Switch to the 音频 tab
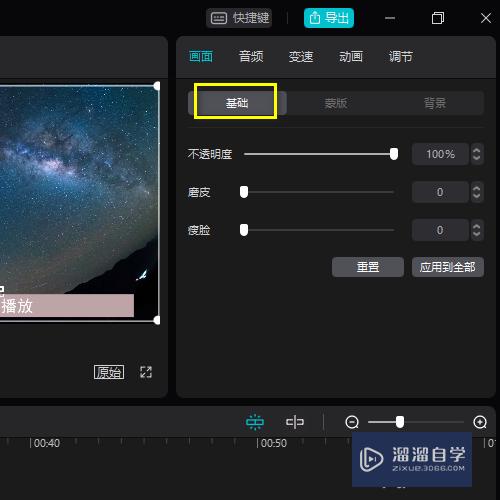The image size is (500, 500). click(x=251, y=57)
